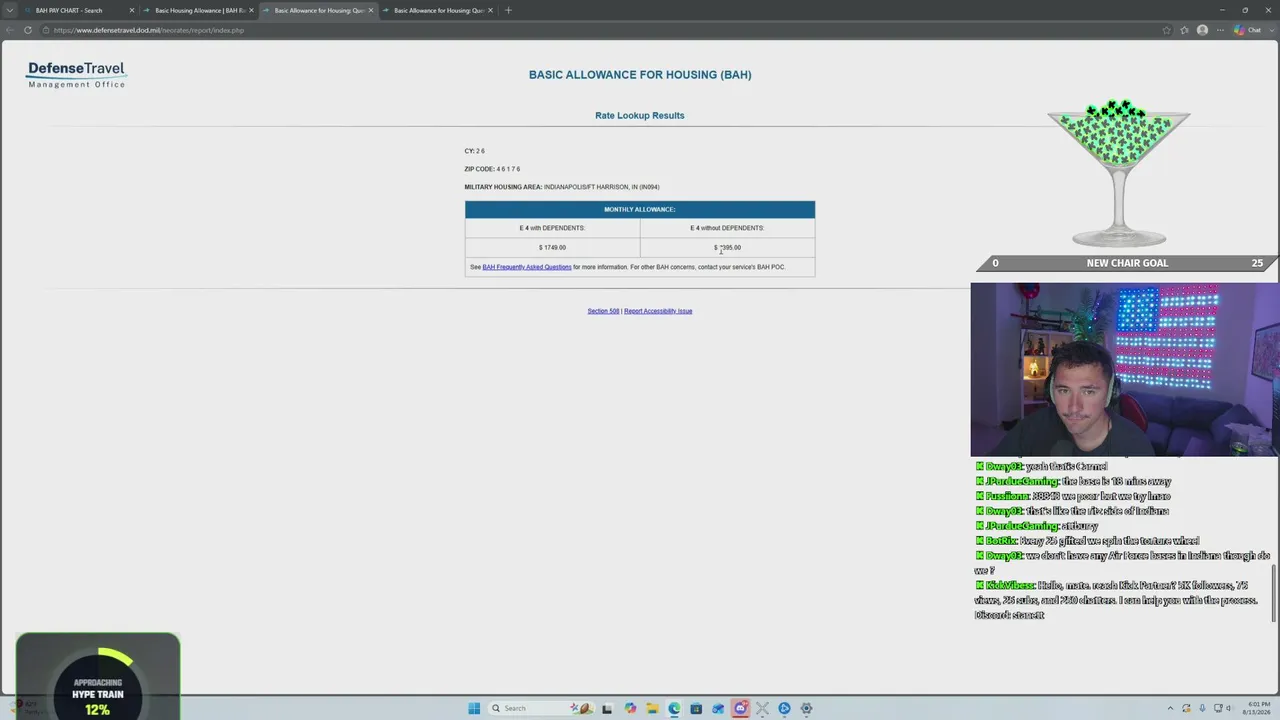Screen dimensions: 1280x720
Task: Switch to the BAH PAY CHART Search tab
Action: (x=78, y=10)
